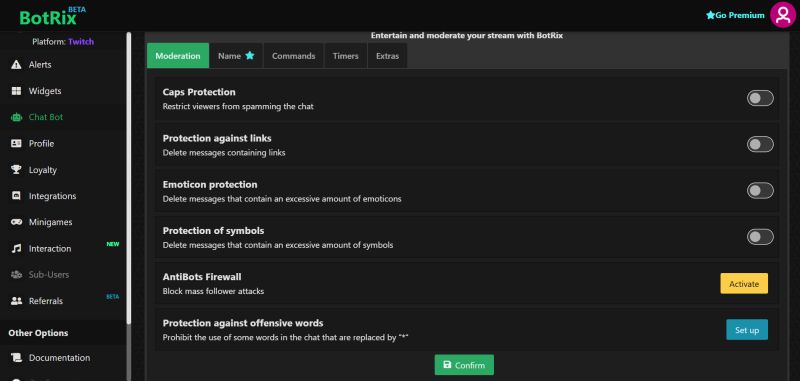This screenshot has width=800, height=381.
Task: Select the Extras tab
Action: [x=387, y=56]
